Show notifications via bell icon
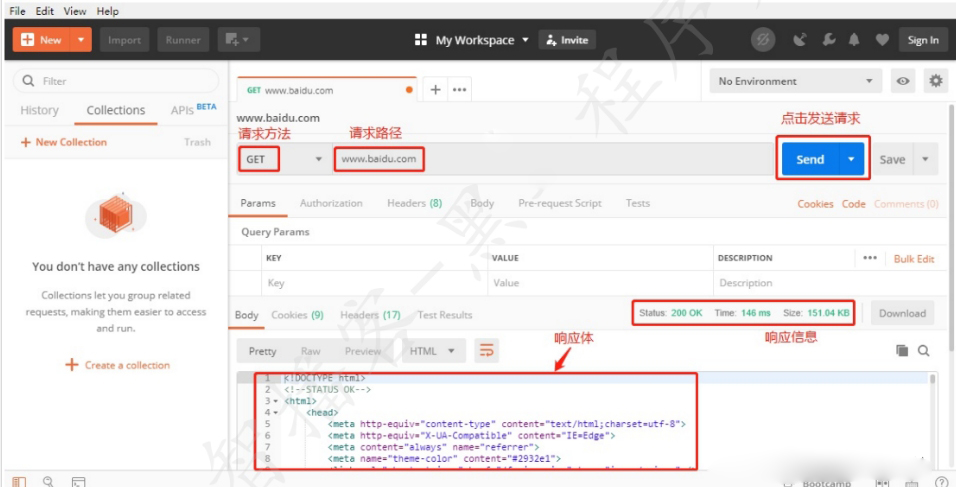 (x=854, y=40)
